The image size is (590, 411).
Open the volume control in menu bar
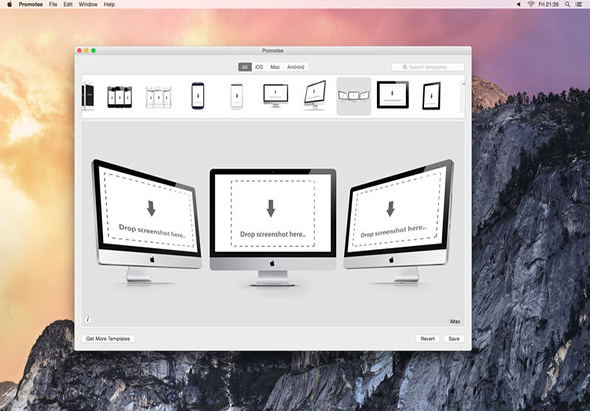(519, 5)
